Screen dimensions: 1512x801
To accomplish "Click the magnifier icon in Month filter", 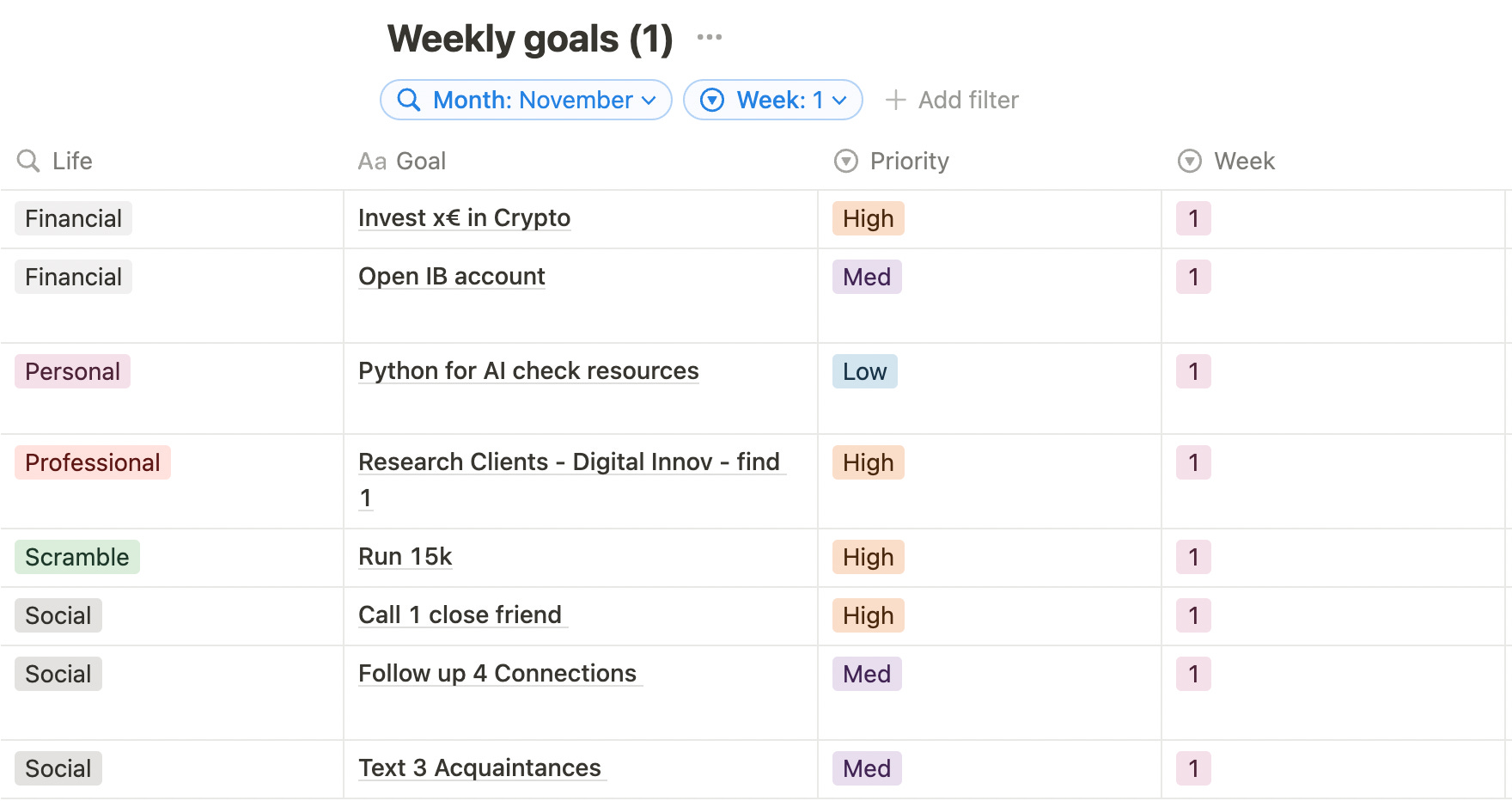I will tap(409, 101).
